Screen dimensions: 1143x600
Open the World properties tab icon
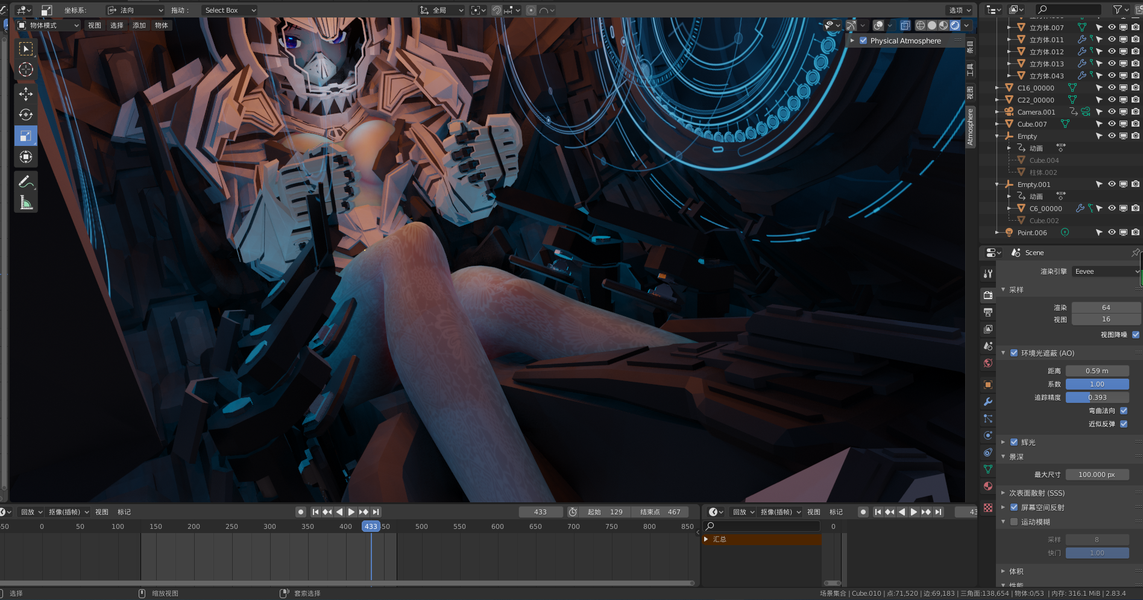pos(988,363)
